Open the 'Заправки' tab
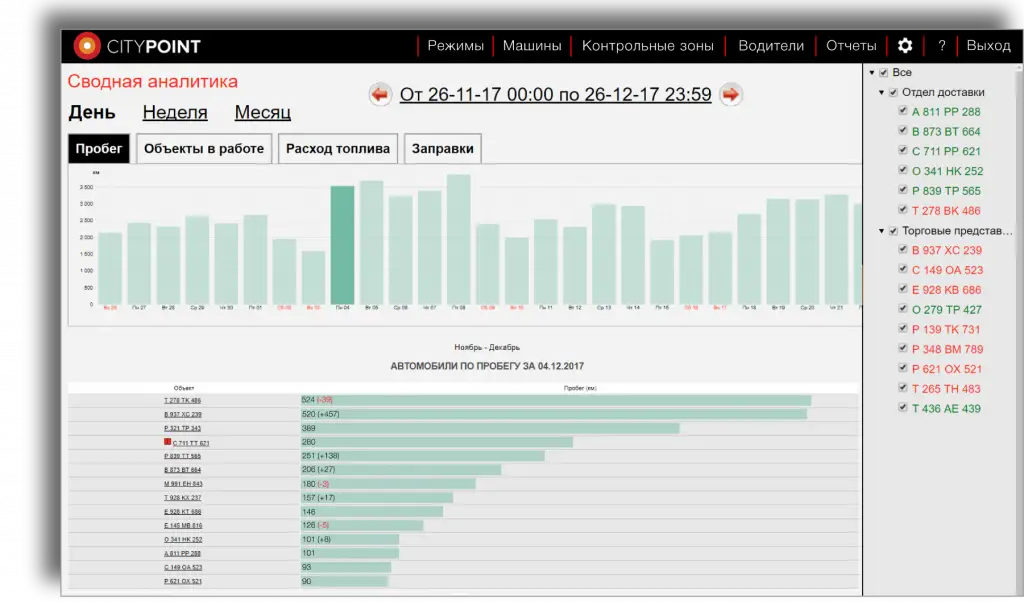The height and width of the screenshot is (604, 1024). coord(442,149)
